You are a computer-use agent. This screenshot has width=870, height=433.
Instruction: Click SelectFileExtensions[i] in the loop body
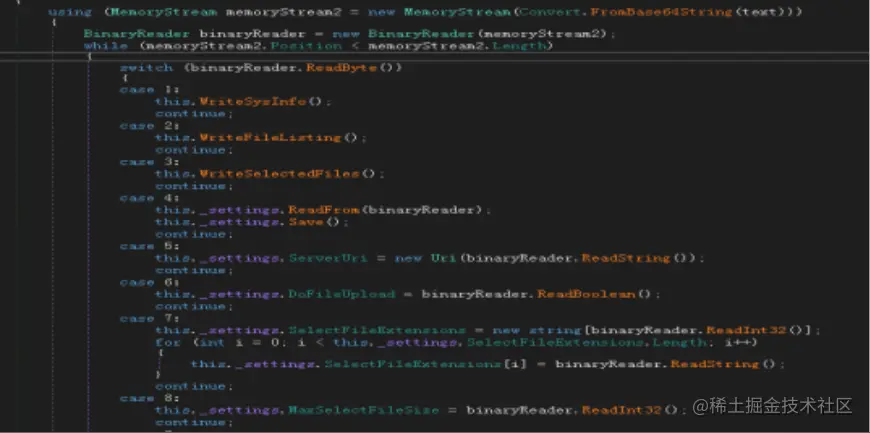(x=426, y=364)
